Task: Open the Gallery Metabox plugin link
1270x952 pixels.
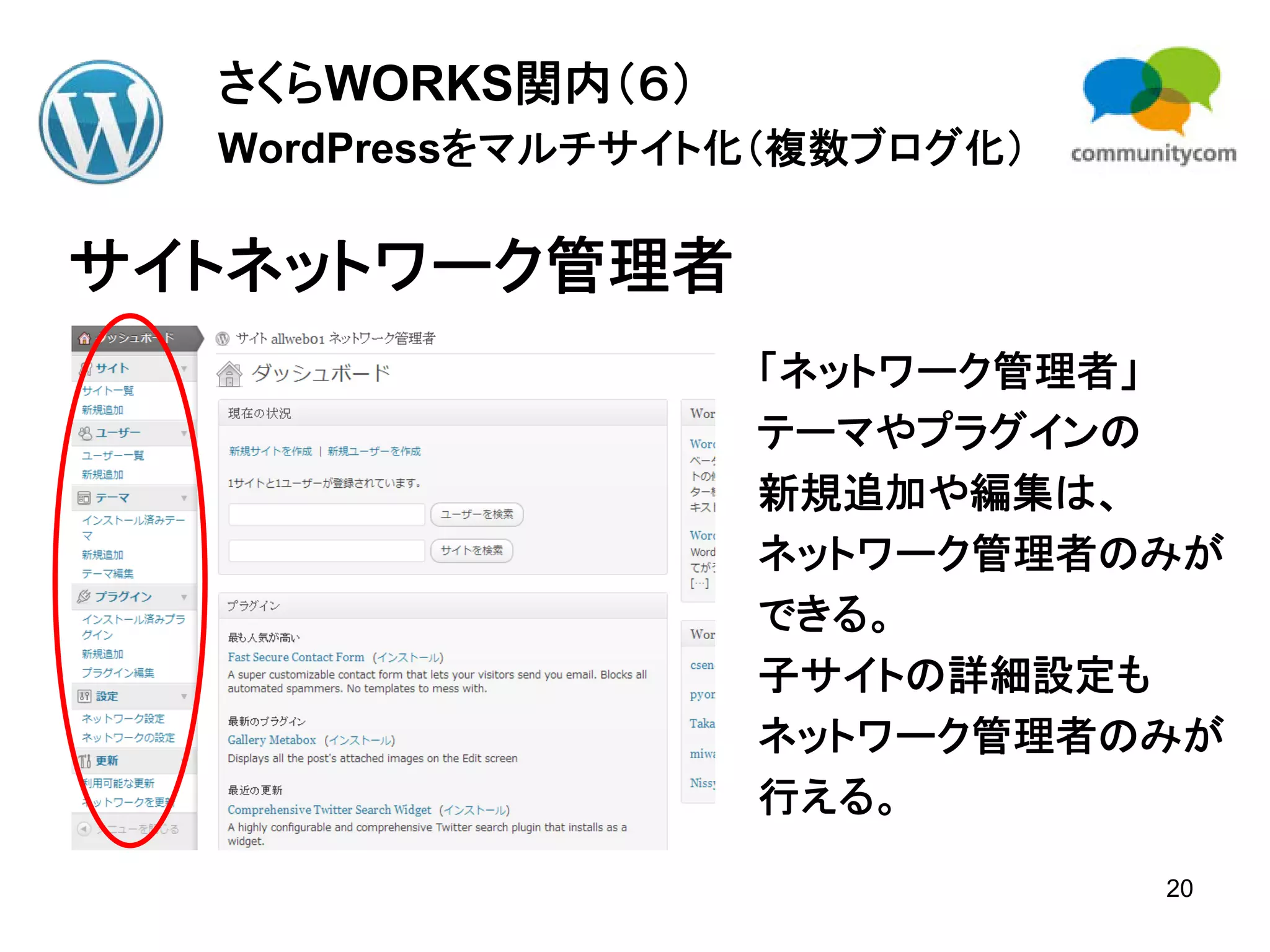Action: (x=272, y=740)
